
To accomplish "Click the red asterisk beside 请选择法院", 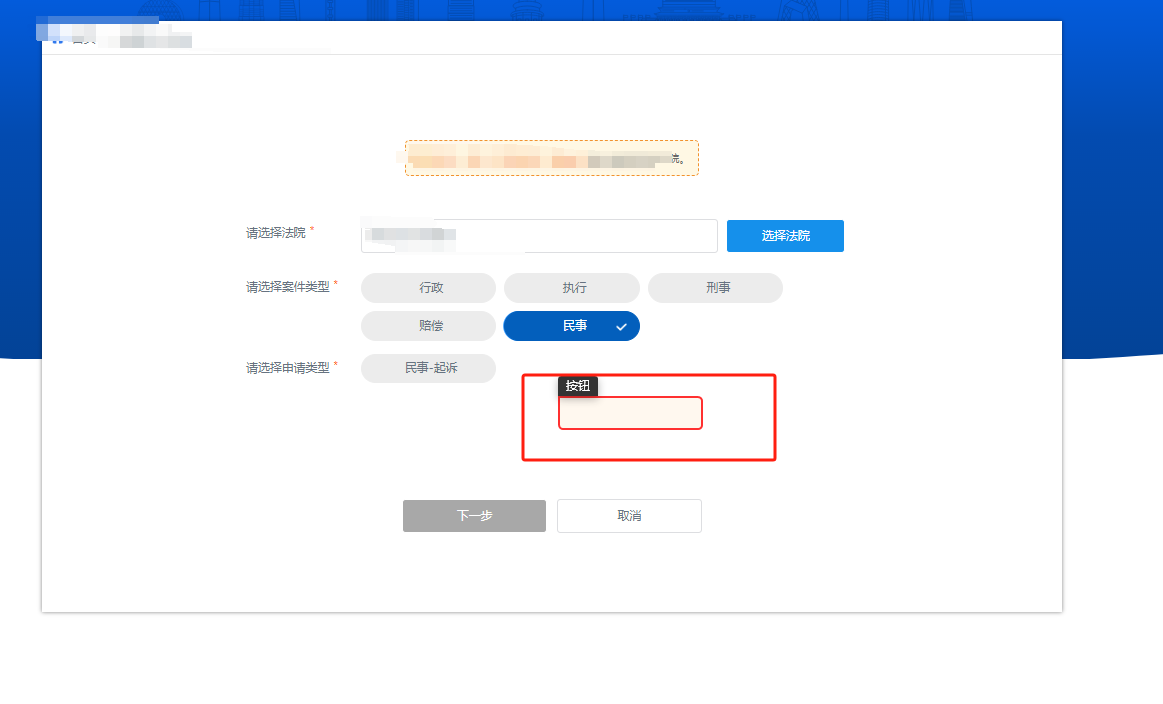I will tap(312, 229).
